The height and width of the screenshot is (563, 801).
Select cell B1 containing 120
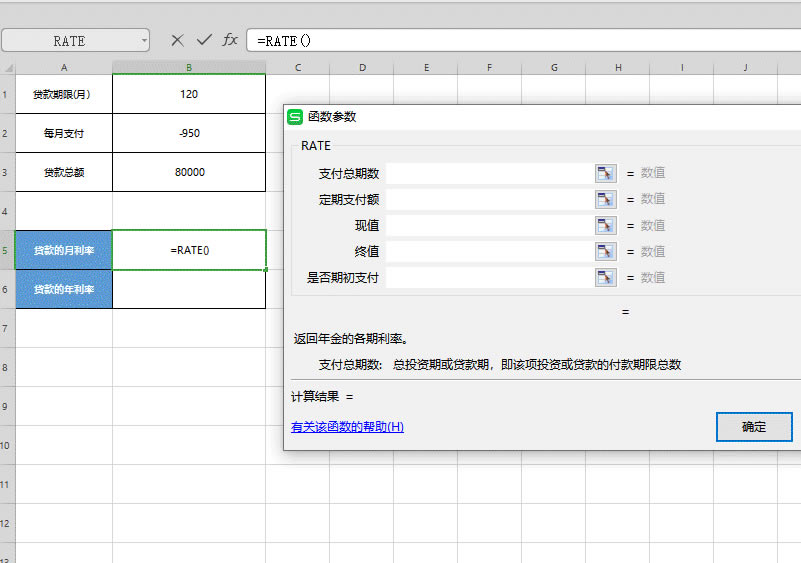pos(189,94)
